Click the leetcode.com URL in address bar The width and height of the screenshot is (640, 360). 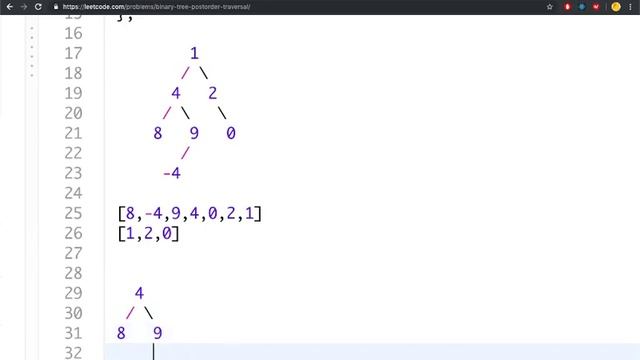coord(156,7)
